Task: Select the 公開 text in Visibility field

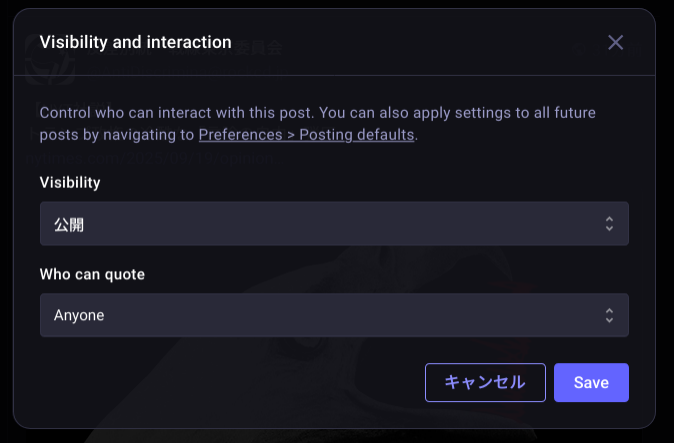Action: (69, 225)
